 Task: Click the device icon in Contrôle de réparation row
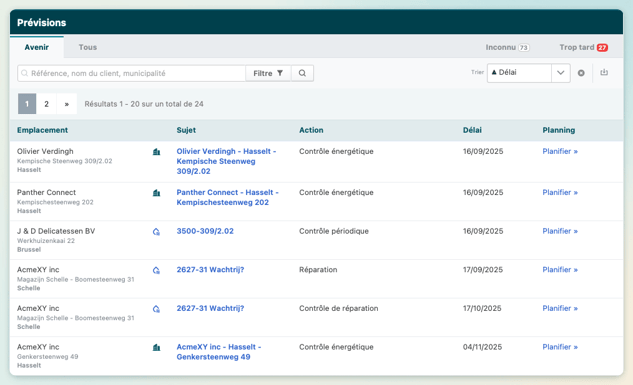pyautogui.click(x=156, y=309)
